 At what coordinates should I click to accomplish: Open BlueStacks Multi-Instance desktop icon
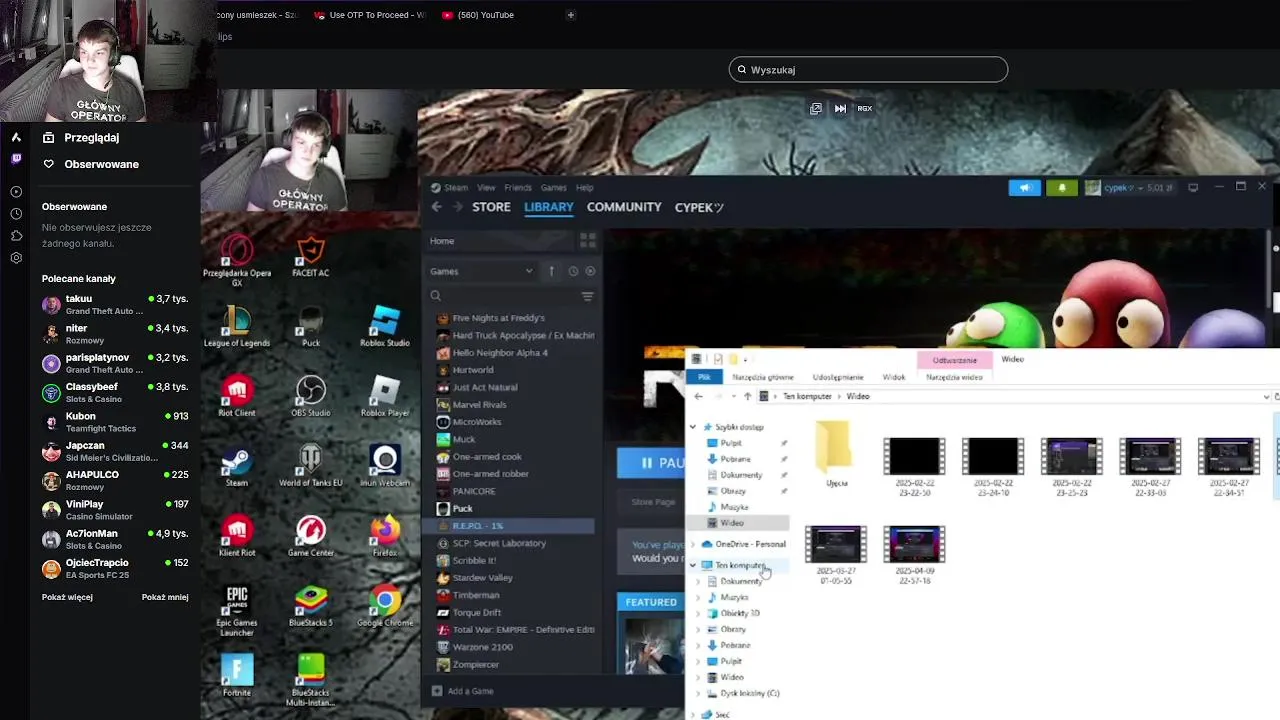311,680
